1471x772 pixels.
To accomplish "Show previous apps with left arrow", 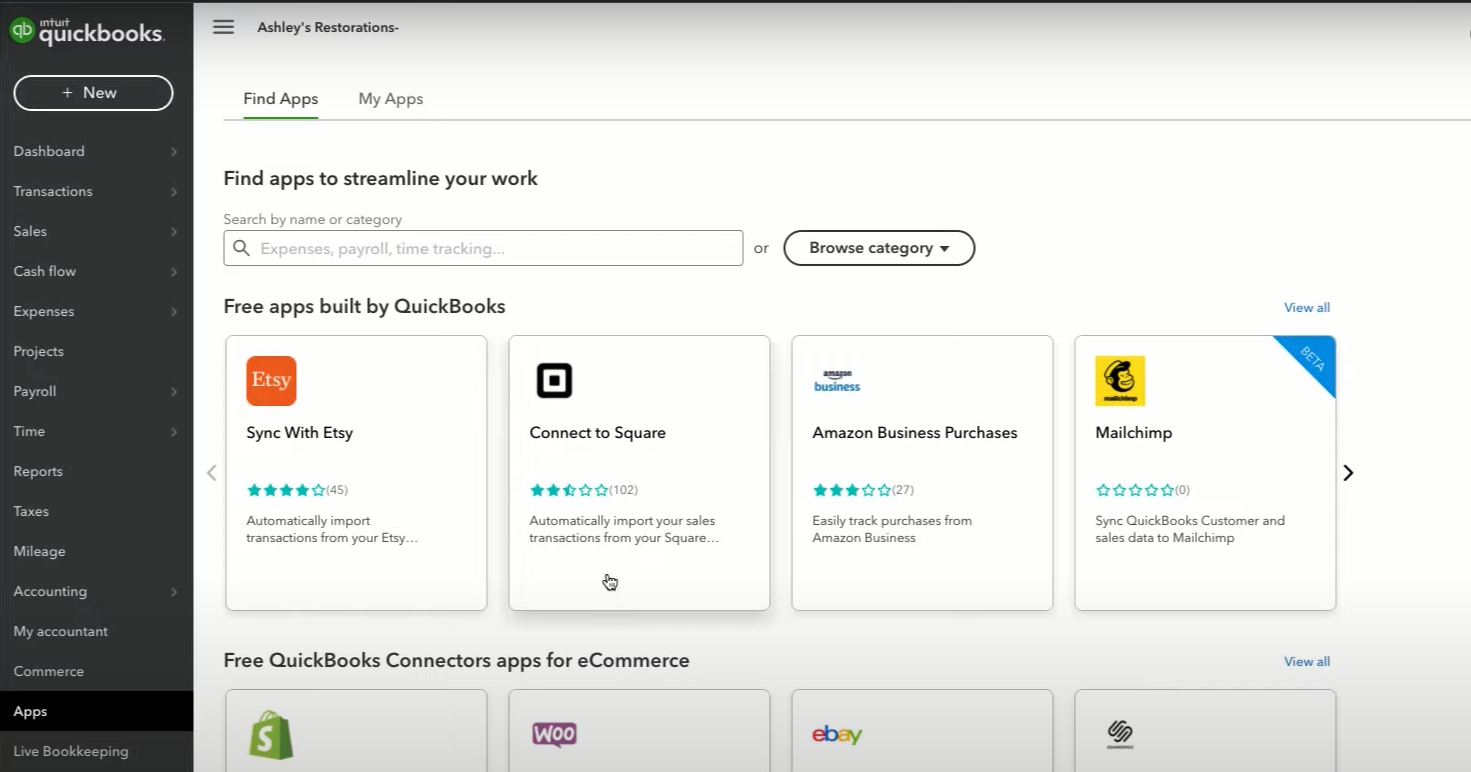I will [x=211, y=472].
